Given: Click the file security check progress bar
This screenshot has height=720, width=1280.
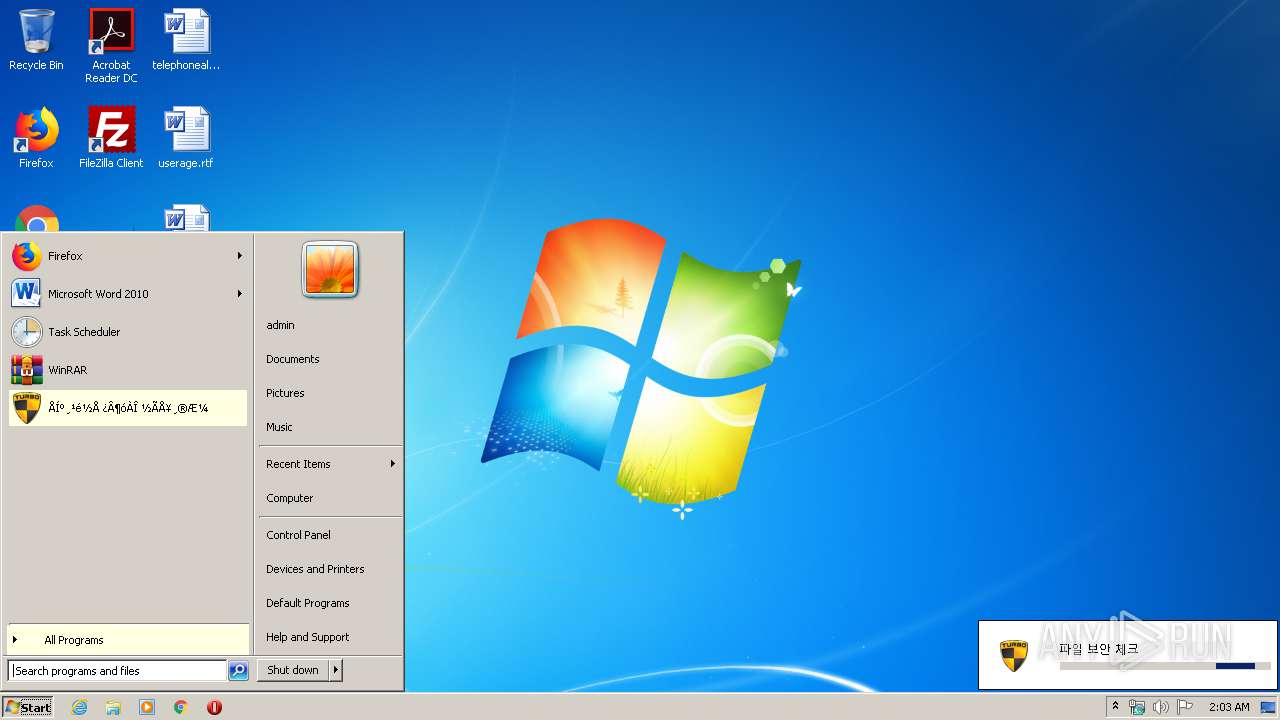Looking at the screenshot, I should click(1165, 666).
